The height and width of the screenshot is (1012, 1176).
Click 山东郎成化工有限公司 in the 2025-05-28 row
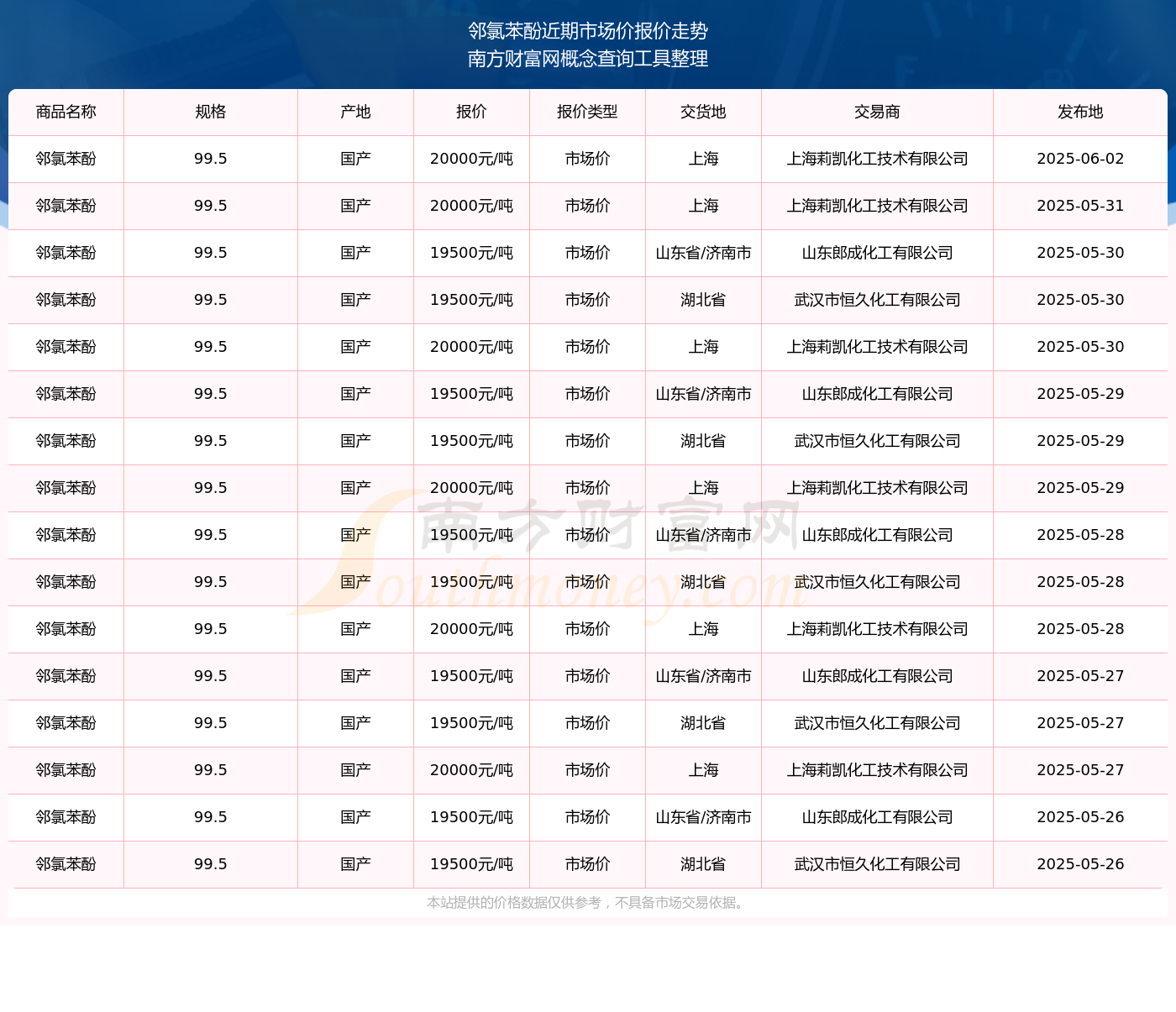coord(878,535)
